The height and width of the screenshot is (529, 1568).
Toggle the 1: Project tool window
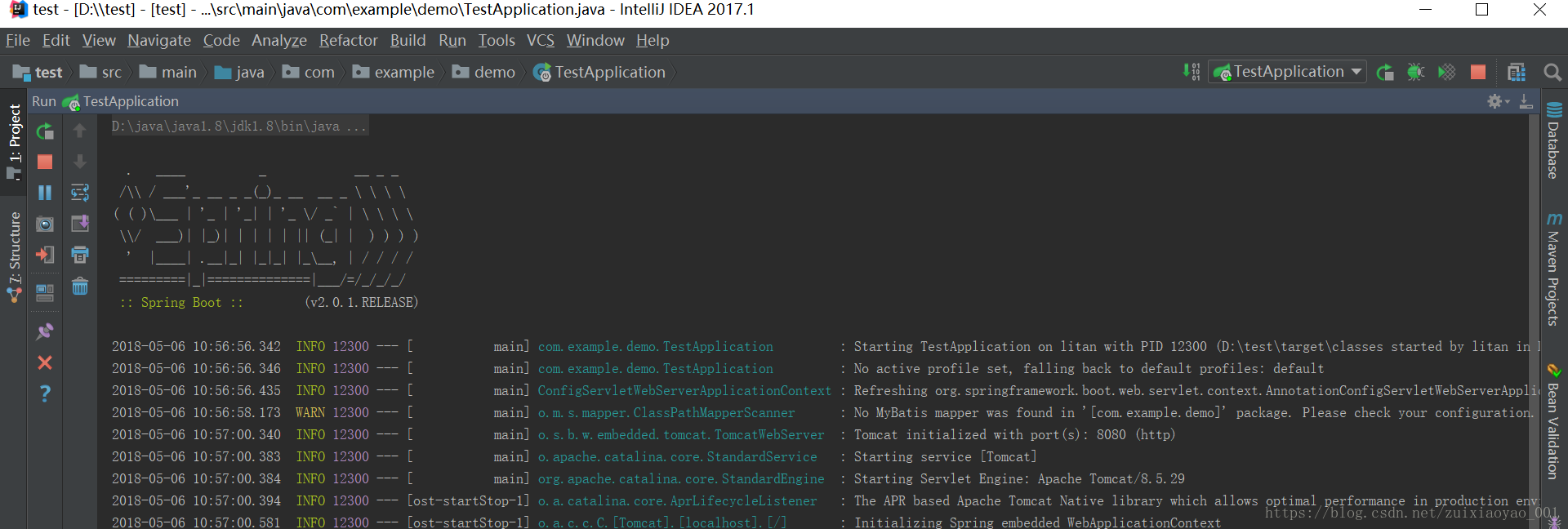click(x=14, y=142)
